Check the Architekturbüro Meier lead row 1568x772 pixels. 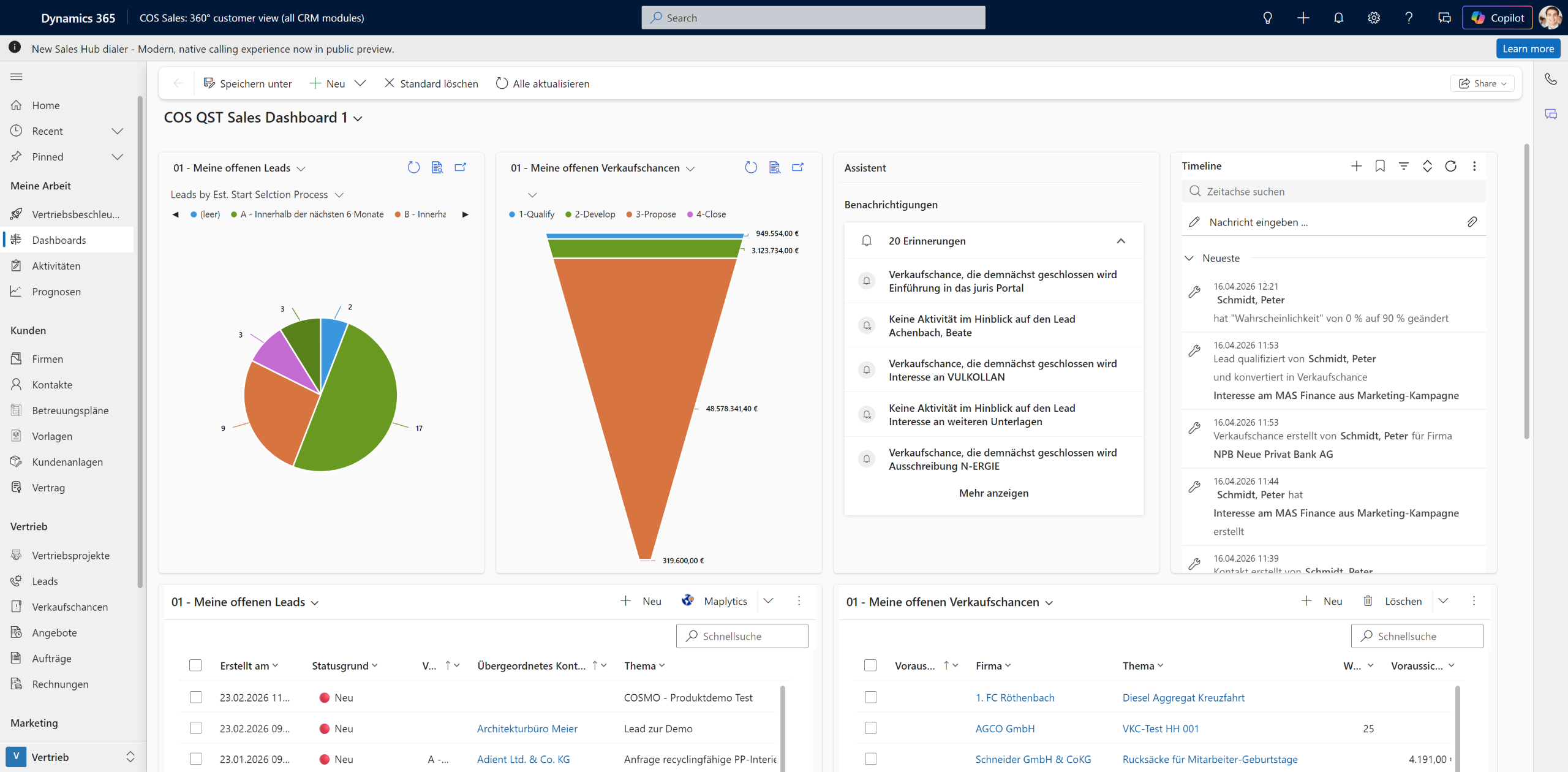pos(195,728)
